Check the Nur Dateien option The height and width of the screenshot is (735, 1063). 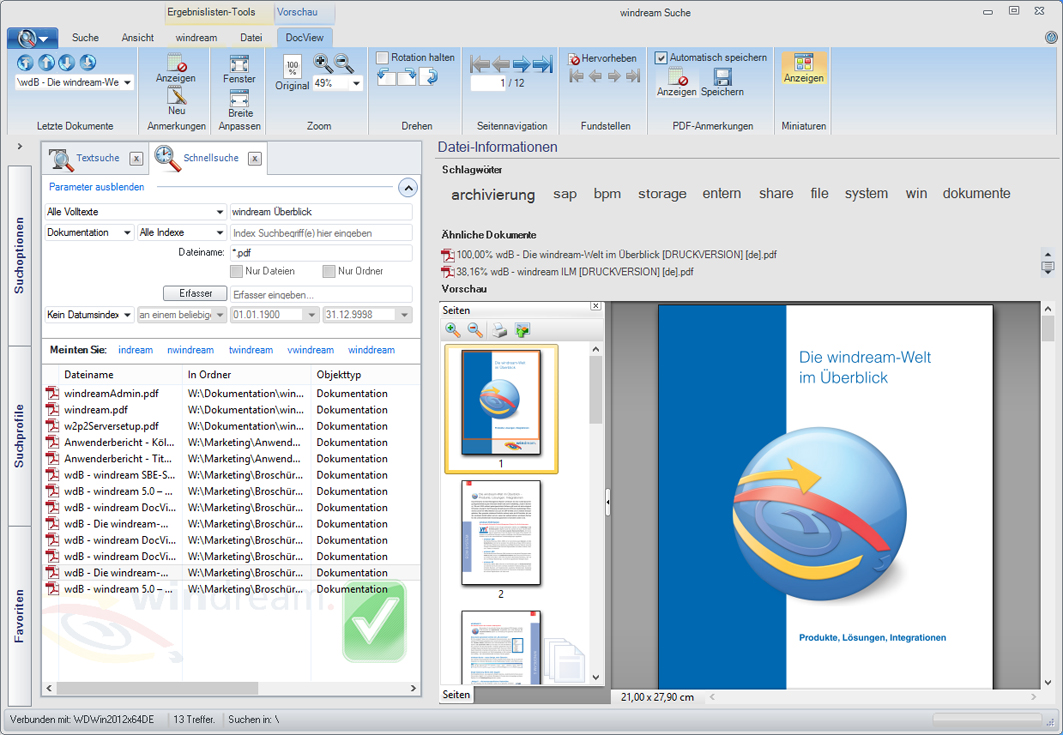tap(237, 271)
